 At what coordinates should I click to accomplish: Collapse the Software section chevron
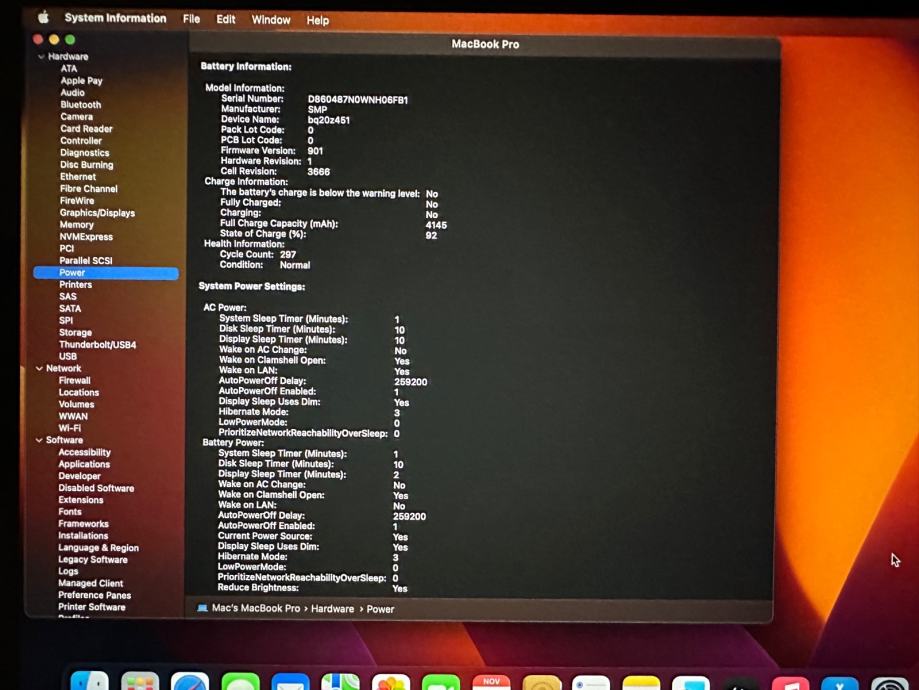(x=39, y=440)
